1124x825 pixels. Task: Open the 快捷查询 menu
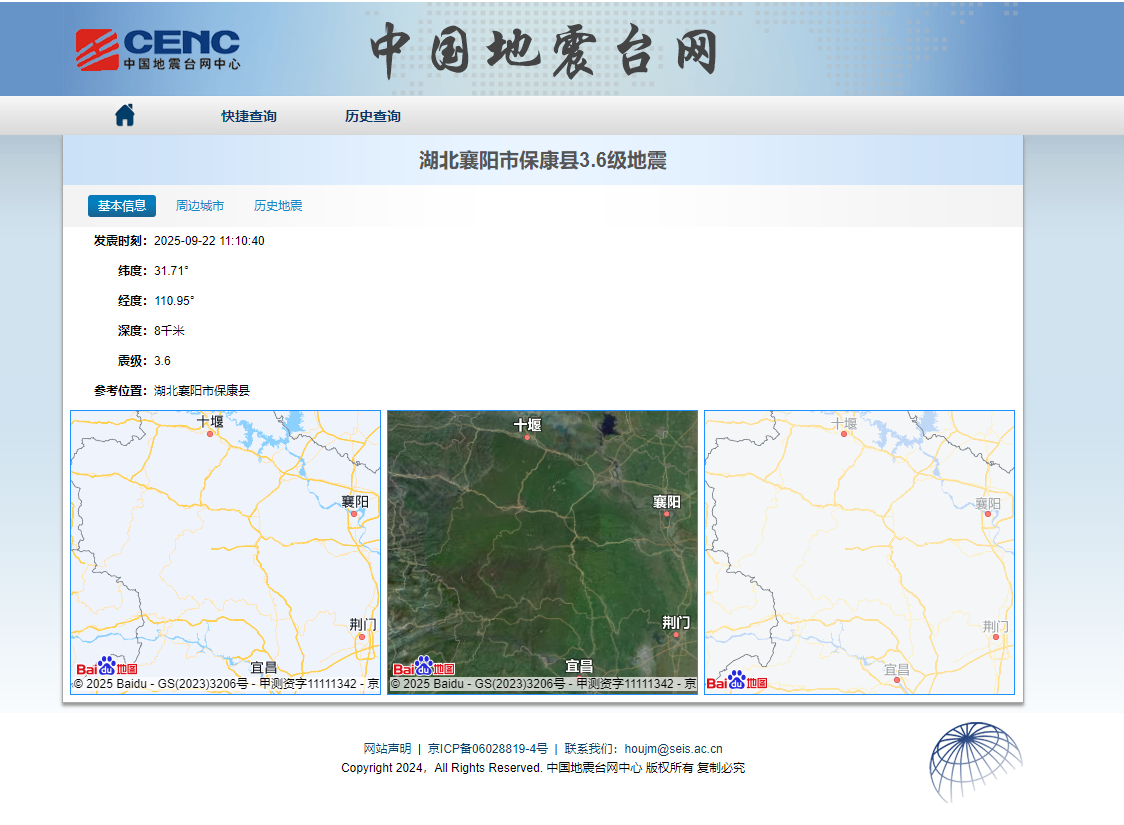click(249, 116)
